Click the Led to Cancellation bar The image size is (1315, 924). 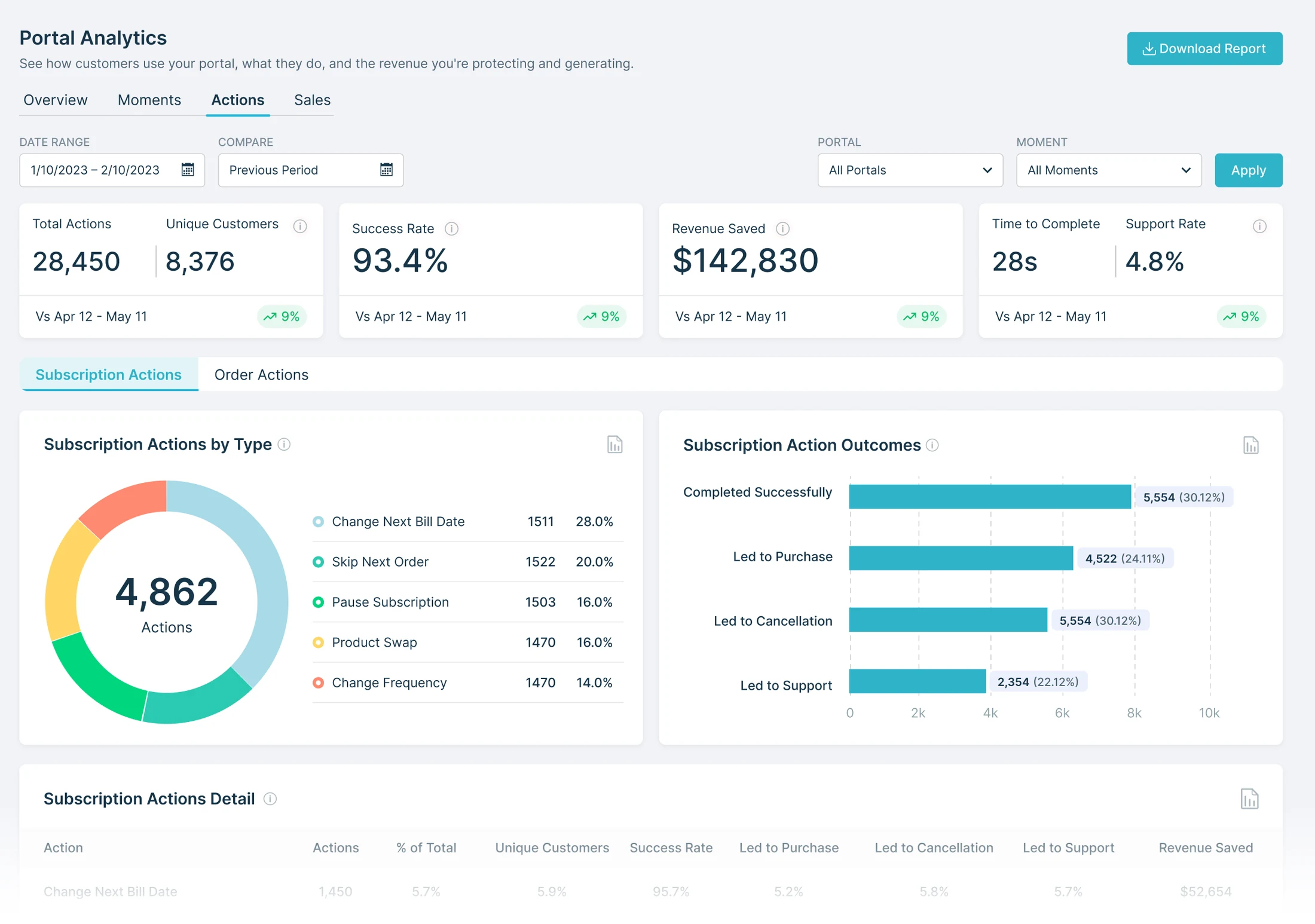click(948, 619)
